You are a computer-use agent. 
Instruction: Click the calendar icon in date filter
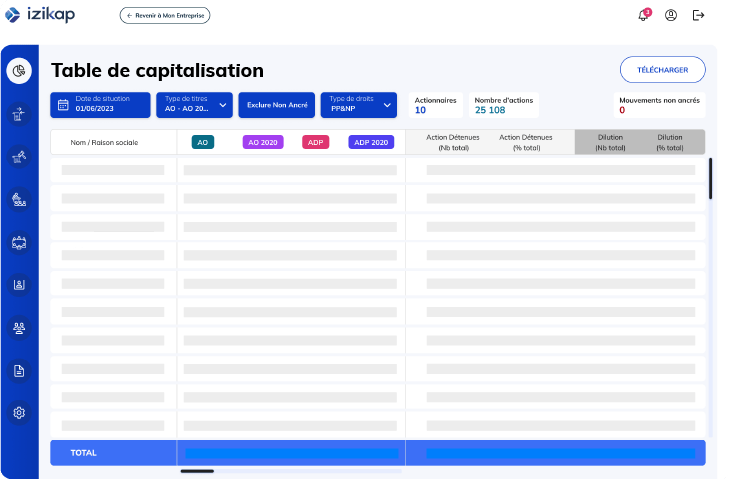[63, 104]
